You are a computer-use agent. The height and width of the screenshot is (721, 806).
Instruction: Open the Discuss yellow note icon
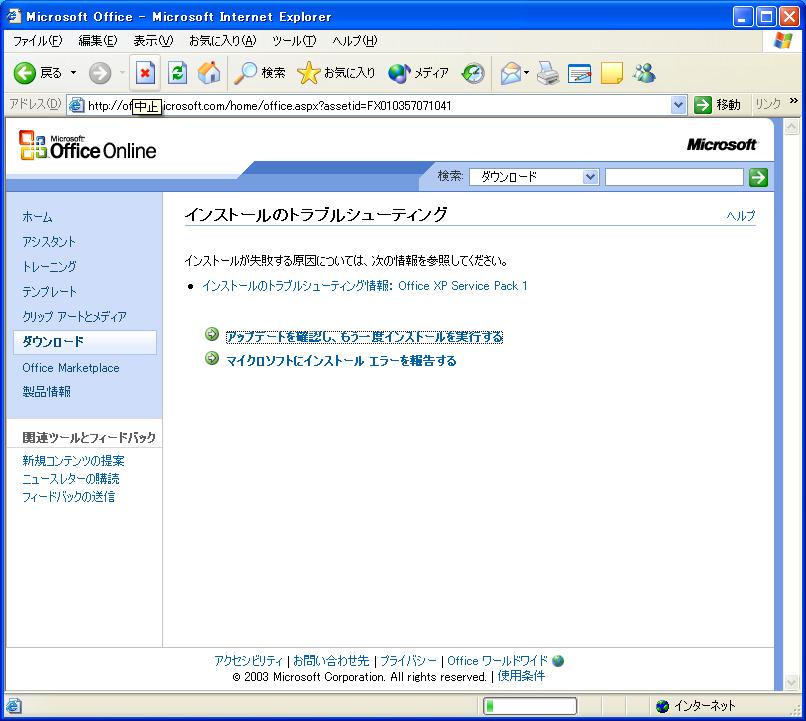click(x=612, y=73)
